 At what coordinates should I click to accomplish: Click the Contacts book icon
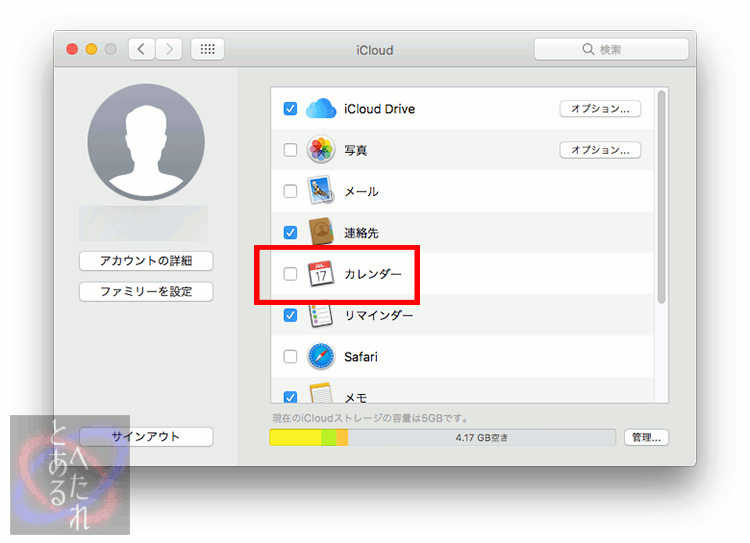tap(320, 232)
